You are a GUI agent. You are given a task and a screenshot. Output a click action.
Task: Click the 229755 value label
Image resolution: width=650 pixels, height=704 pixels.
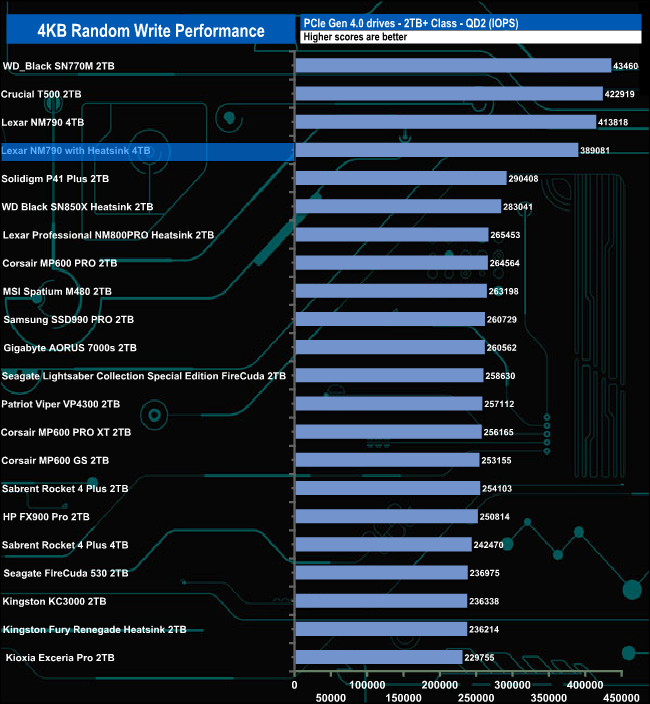tap(479, 658)
